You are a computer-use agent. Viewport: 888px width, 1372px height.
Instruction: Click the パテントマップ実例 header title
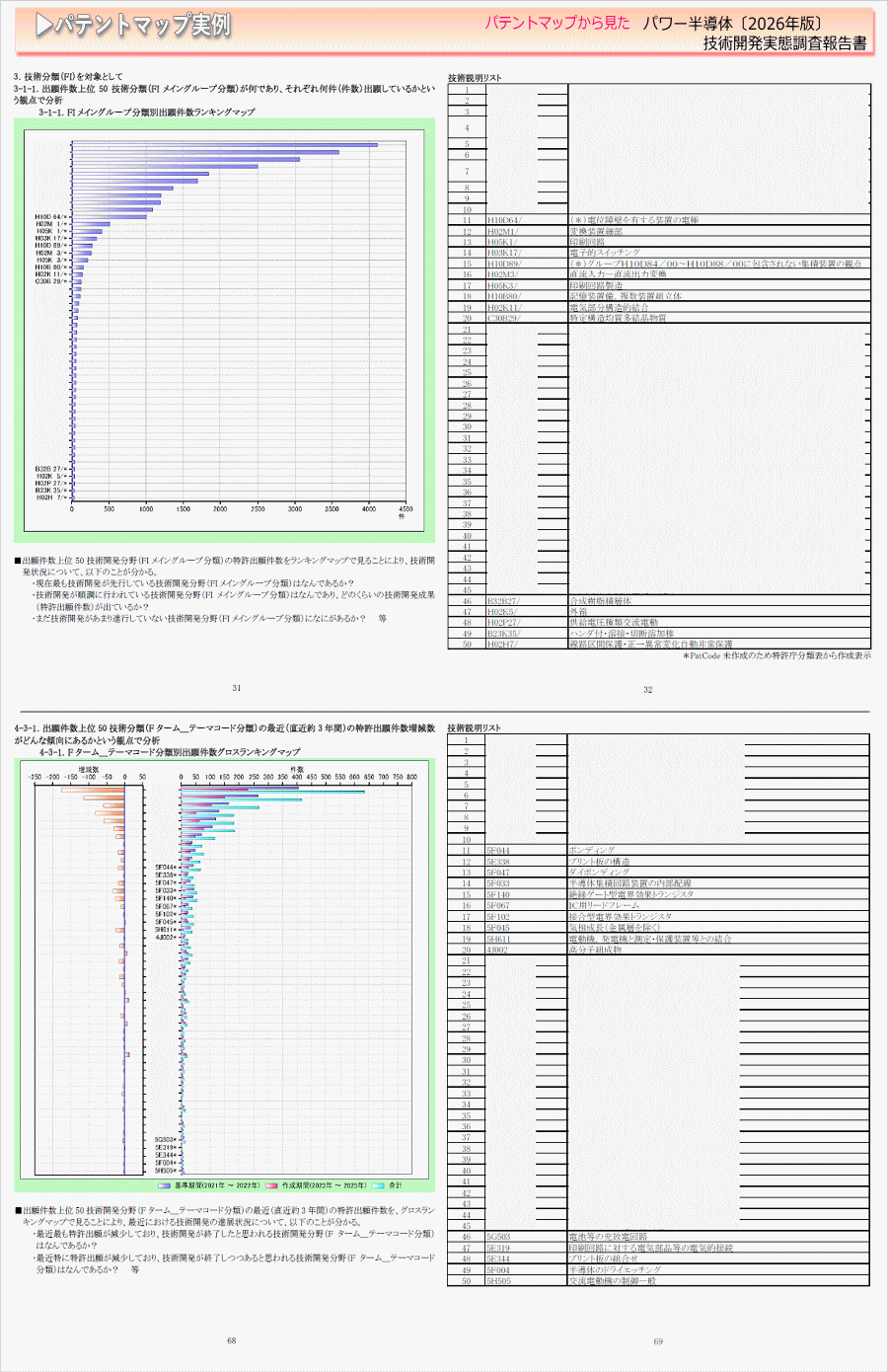(142, 26)
